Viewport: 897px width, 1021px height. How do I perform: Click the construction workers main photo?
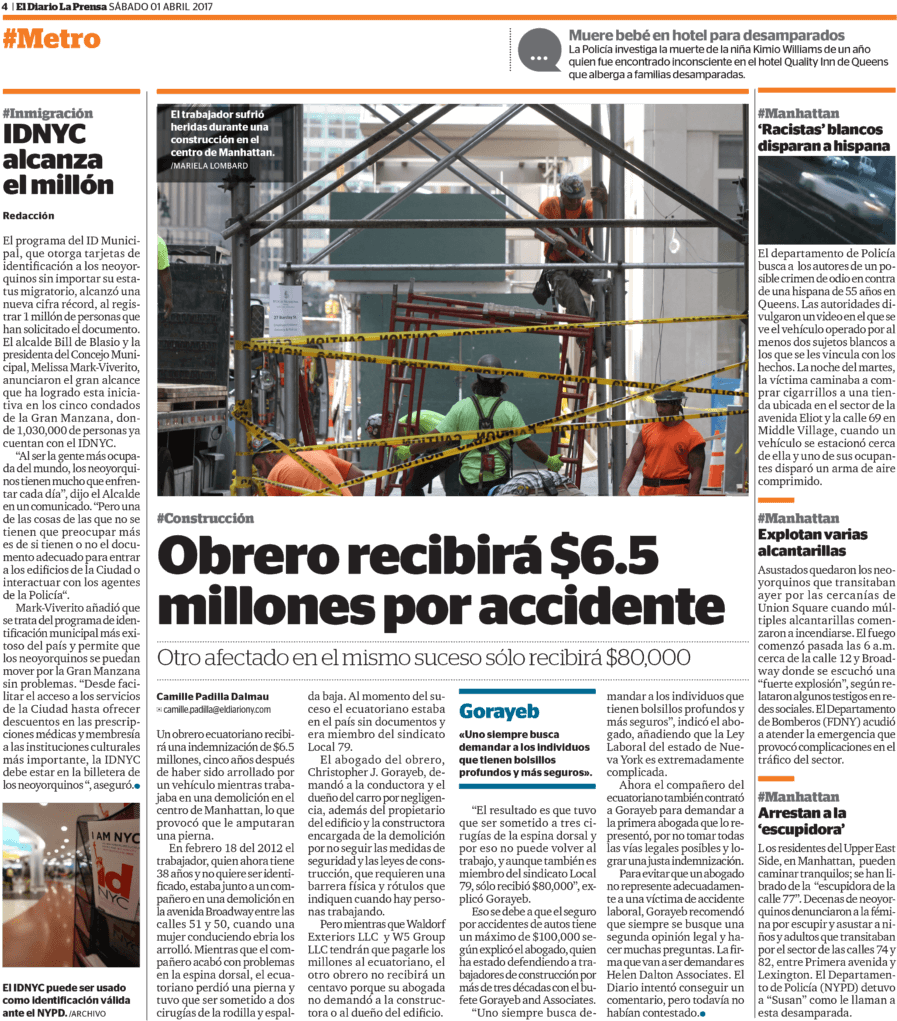pos(453,300)
